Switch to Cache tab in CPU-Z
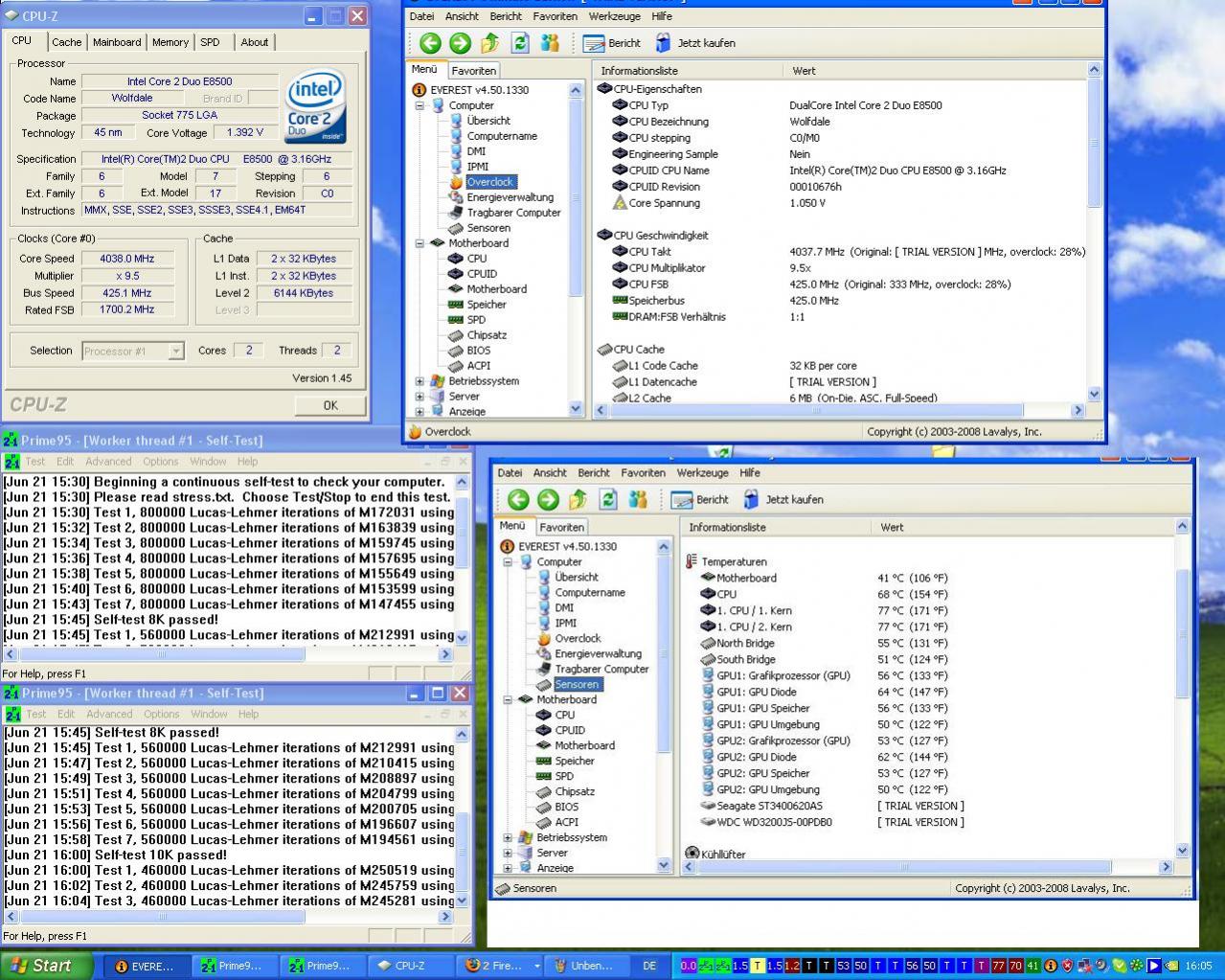The image size is (1225, 980). click(x=66, y=42)
